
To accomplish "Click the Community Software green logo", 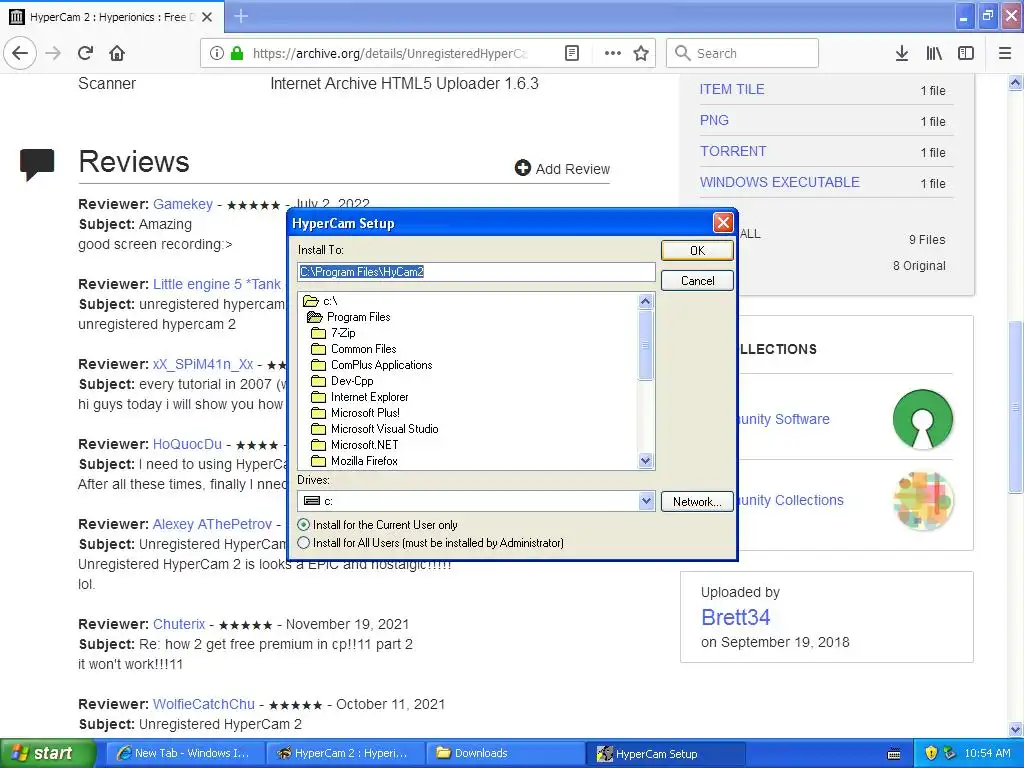I will point(923,419).
